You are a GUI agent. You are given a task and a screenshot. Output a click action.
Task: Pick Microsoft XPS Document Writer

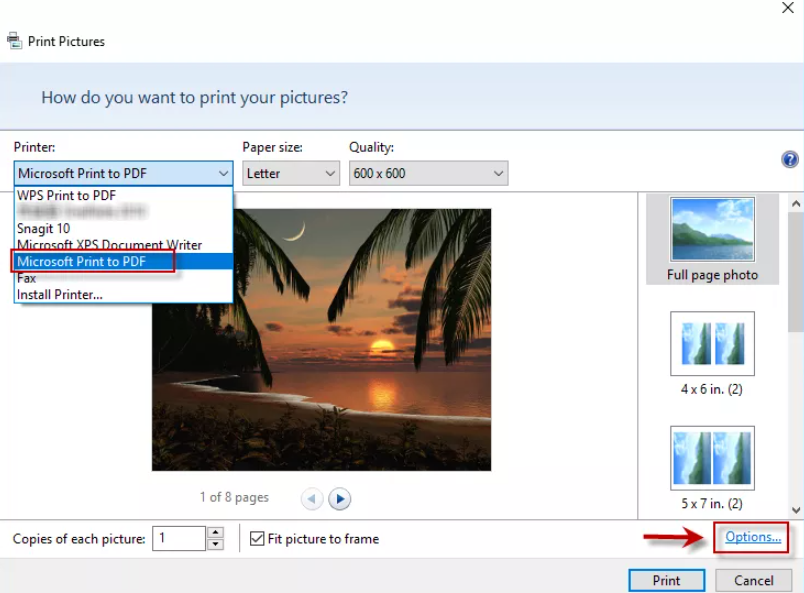[110, 245]
